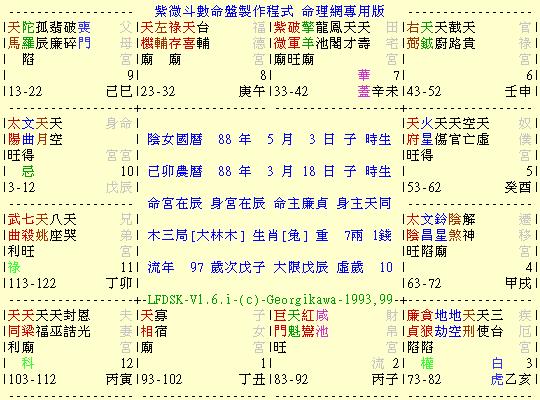Click the 虛歲 10 text
The height and width of the screenshot is (400, 540).
point(364,267)
